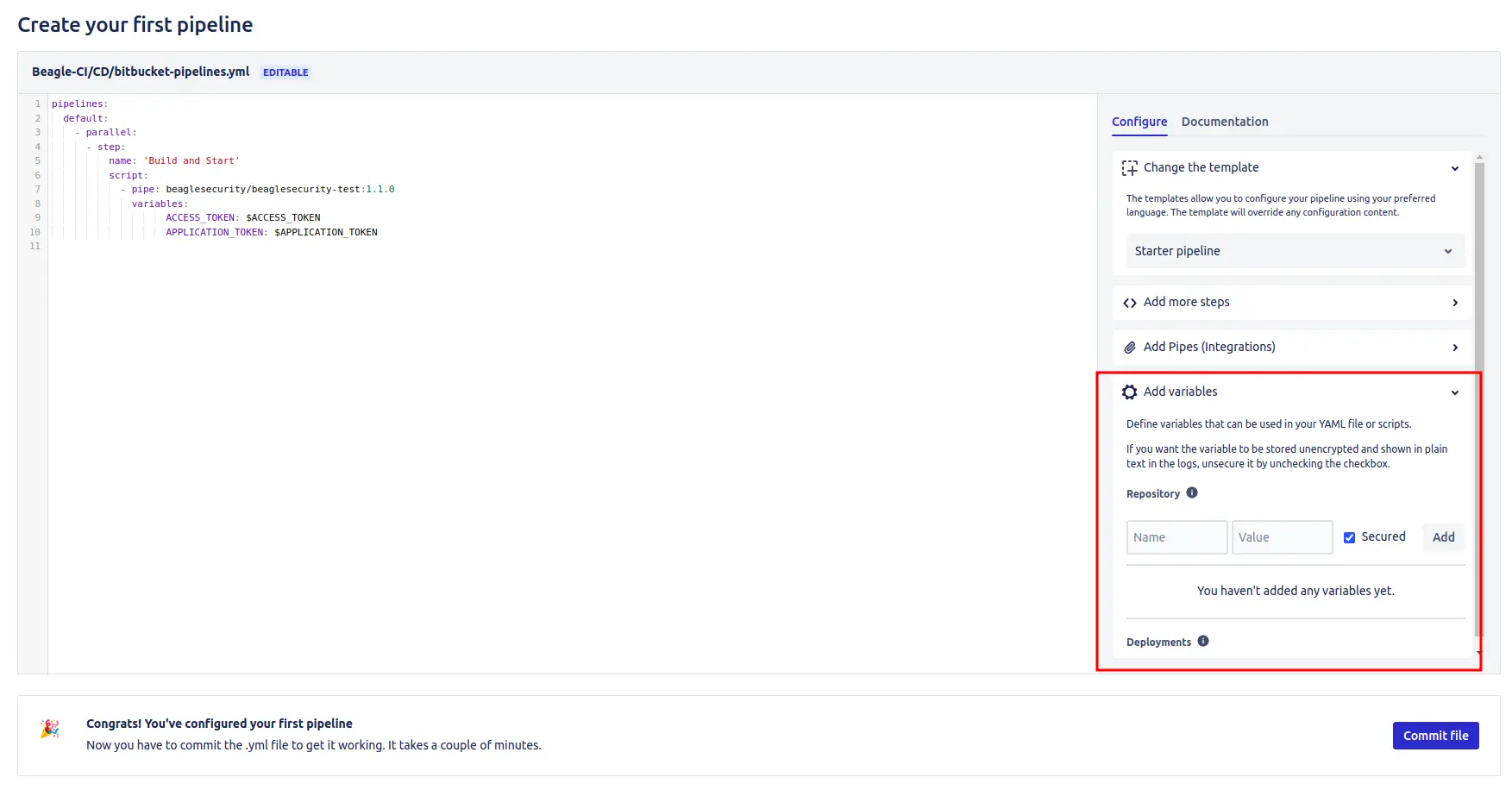
Task: Click the 'parallel:' line in editor
Action: 105,133
